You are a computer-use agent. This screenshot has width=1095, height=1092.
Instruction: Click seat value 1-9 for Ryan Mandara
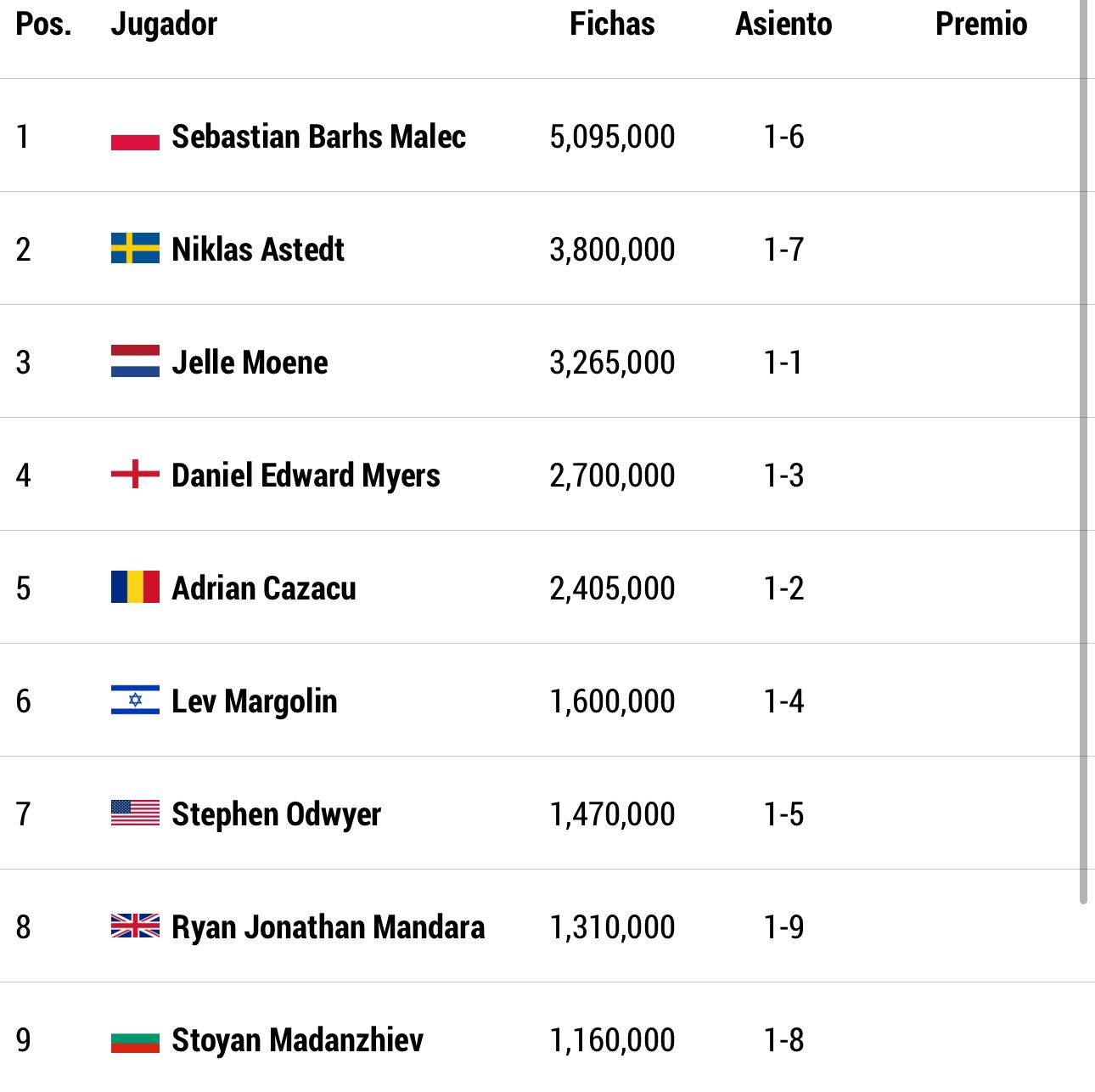[783, 926]
